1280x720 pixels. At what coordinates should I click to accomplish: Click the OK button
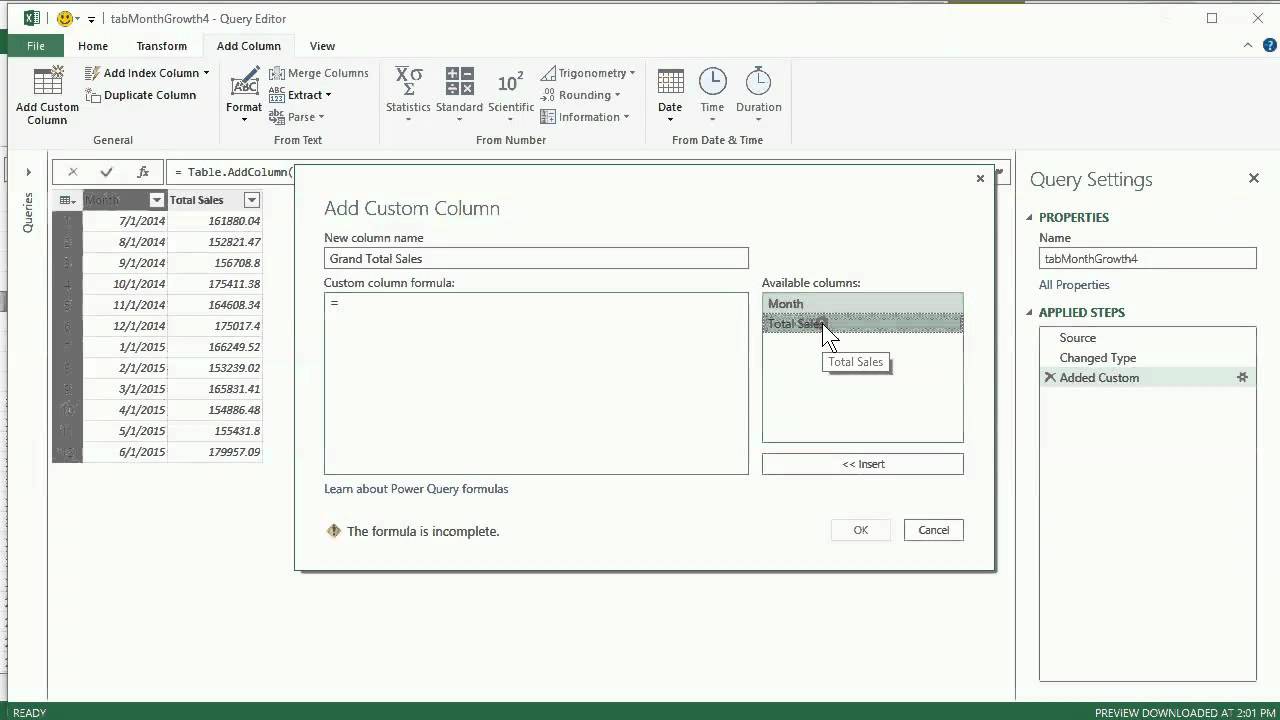pos(861,530)
